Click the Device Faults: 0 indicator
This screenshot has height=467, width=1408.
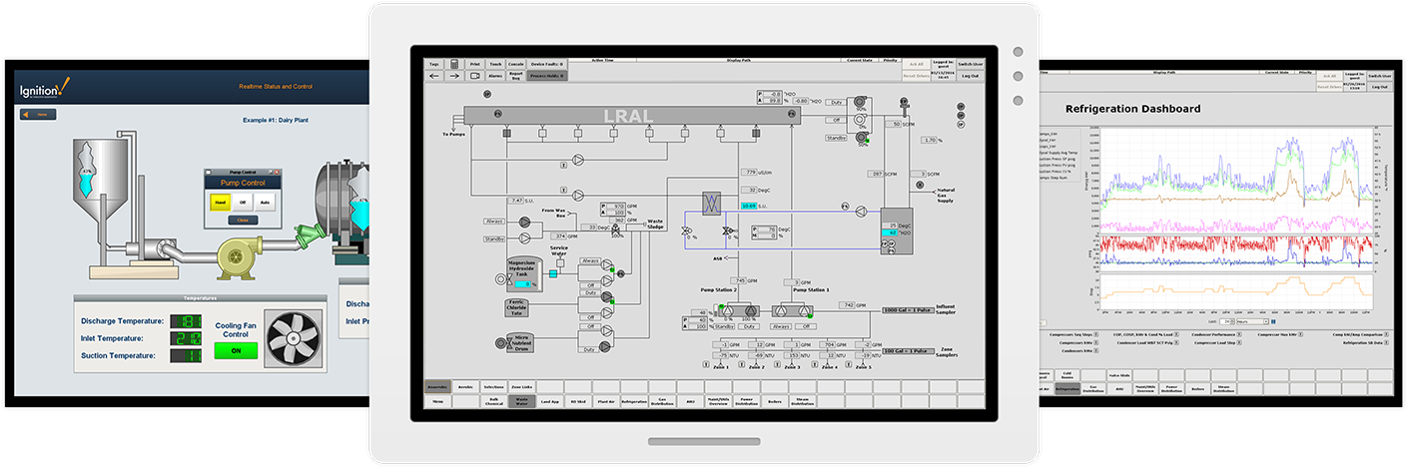(x=547, y=64)
